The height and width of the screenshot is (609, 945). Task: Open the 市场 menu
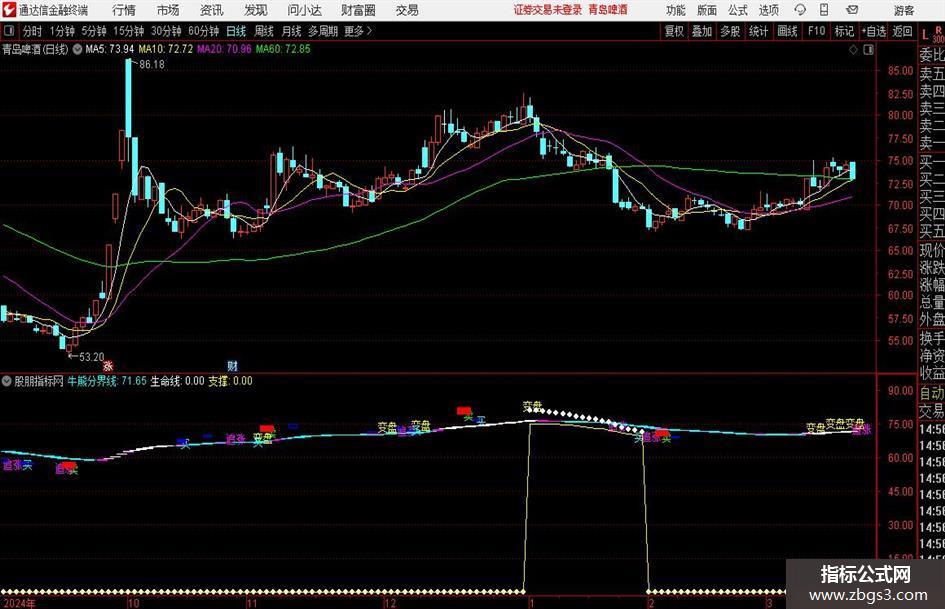[x=168, y=10]
